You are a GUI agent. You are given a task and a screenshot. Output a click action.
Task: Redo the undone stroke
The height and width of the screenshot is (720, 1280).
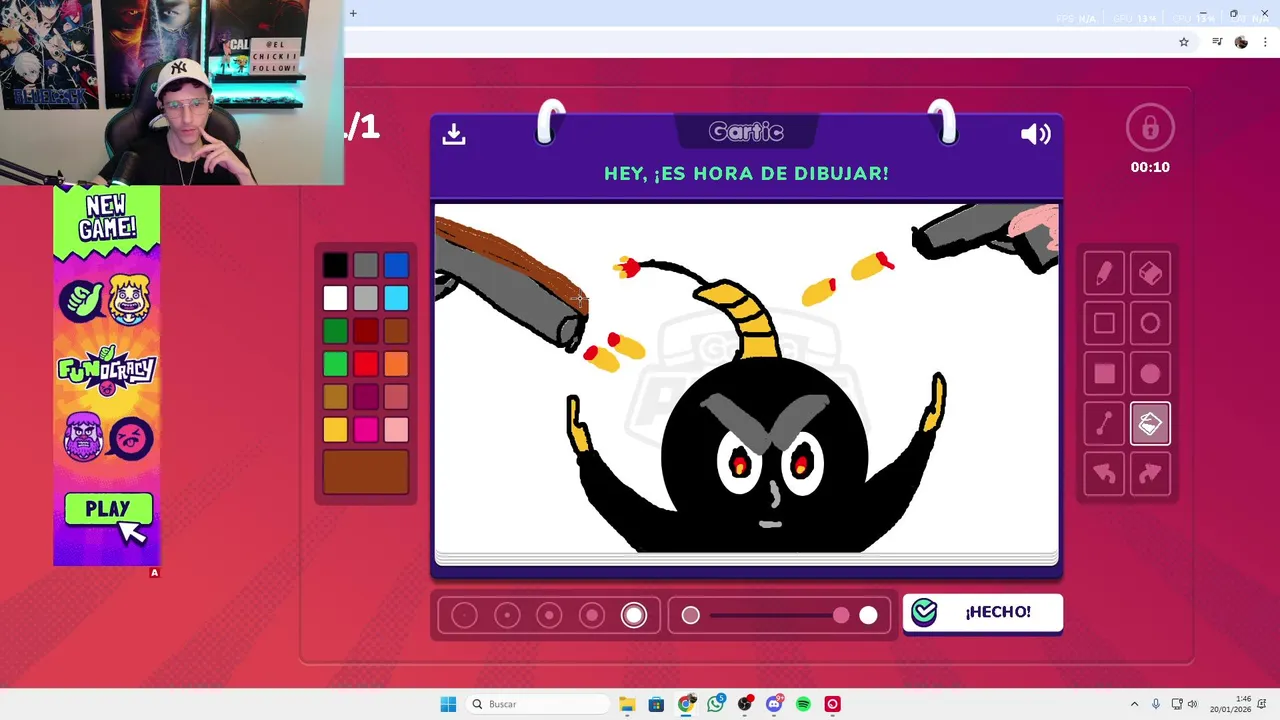click(x=1150, y=474)
